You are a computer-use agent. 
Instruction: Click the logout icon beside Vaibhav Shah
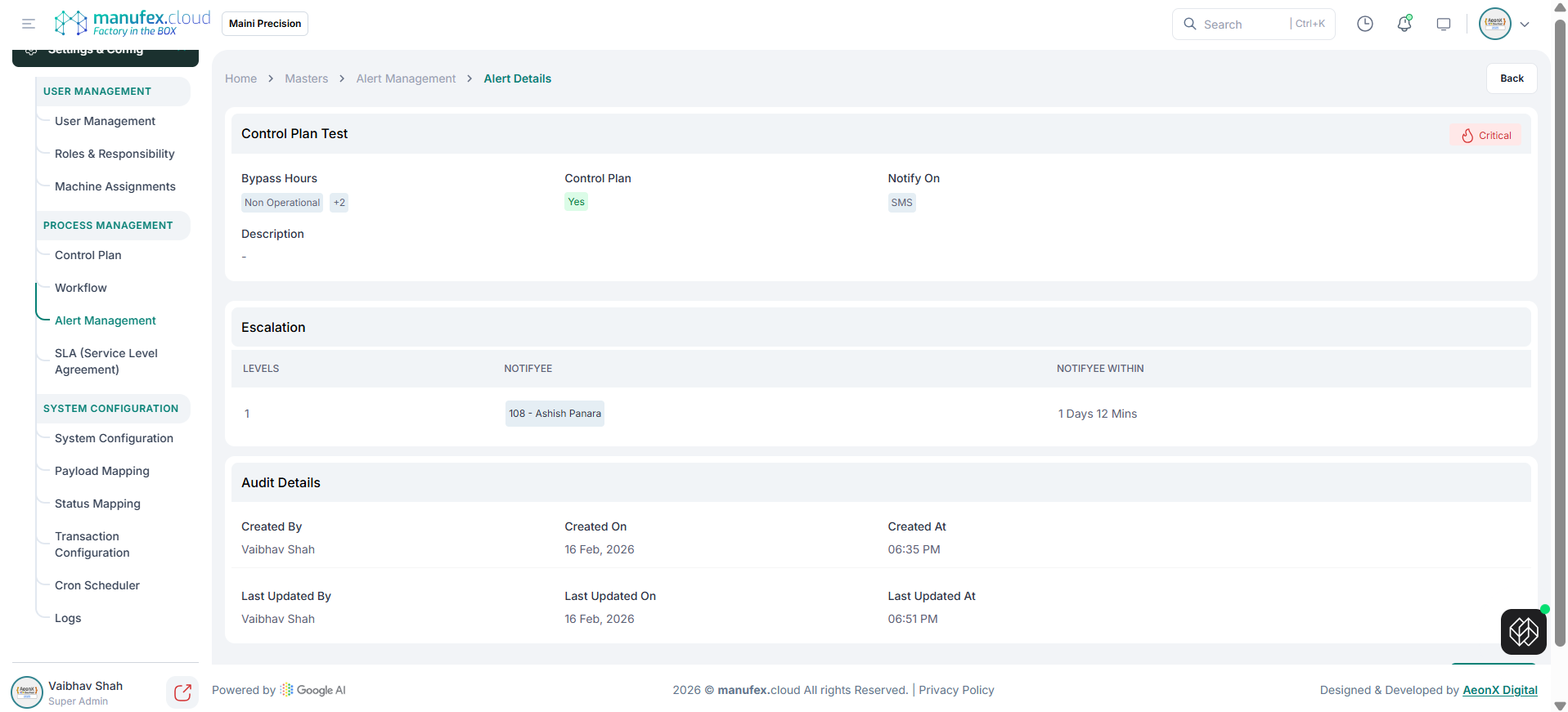182,692
